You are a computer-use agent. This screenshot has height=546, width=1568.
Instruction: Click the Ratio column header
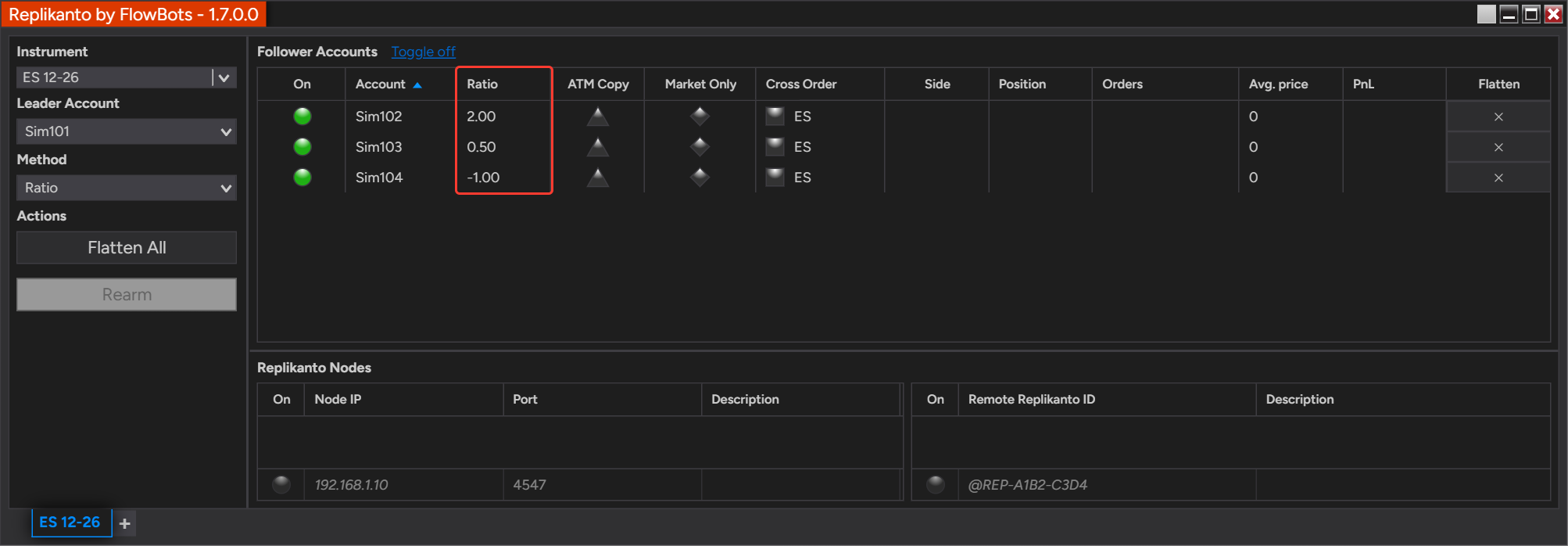pyautogui.click(x=504, y=84)
